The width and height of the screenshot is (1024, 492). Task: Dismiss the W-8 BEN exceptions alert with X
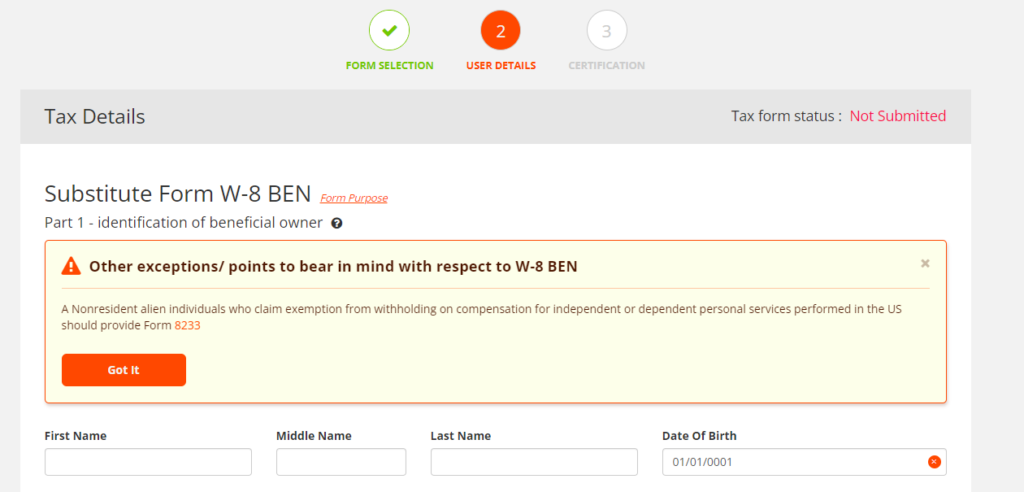(925, 263)
